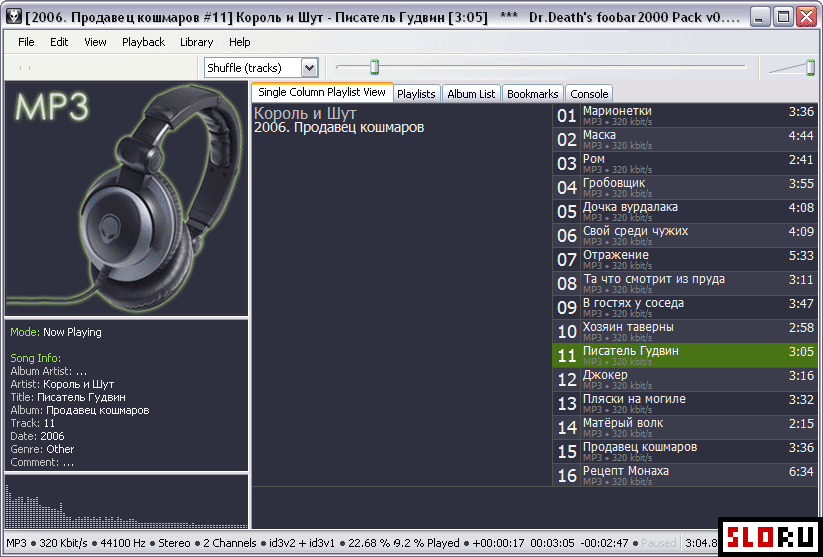823x557 pixels.
Task: Click the album line 2006. Продавец кошмаров
Action: click(x=339, y=128)
